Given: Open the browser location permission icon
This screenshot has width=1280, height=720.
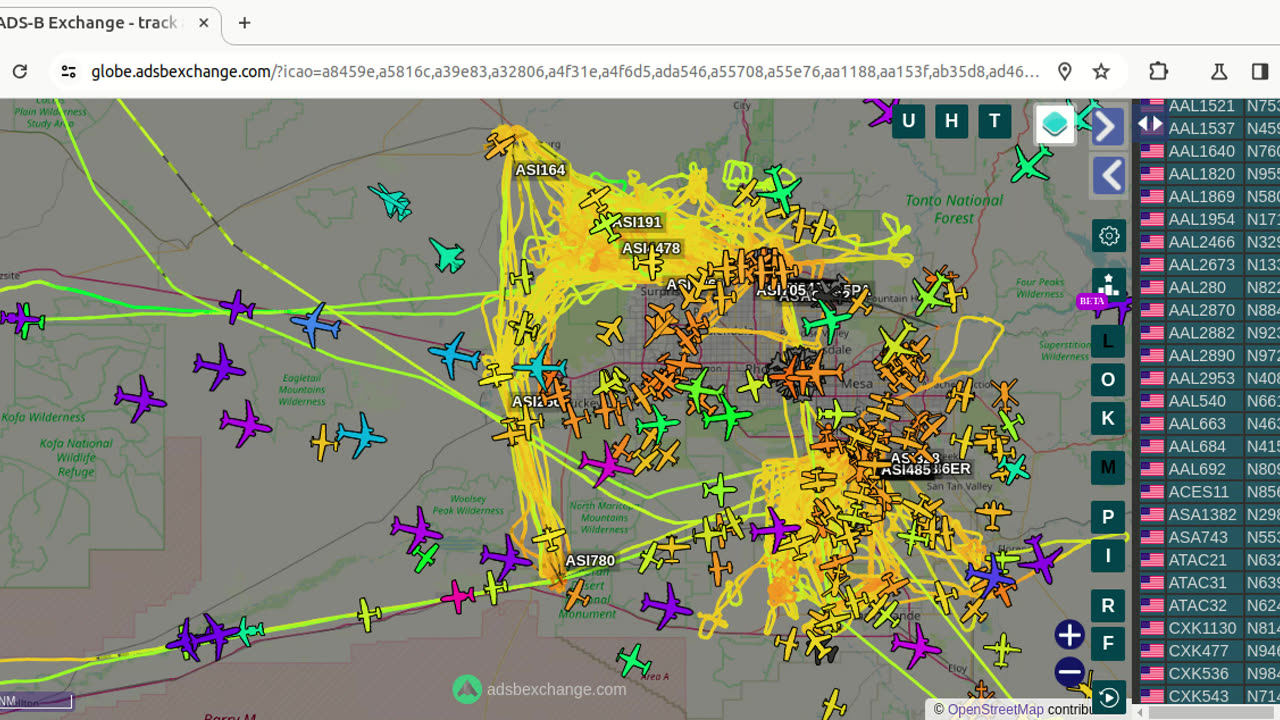Looking at the screenshot, I should coord(1065,71).
